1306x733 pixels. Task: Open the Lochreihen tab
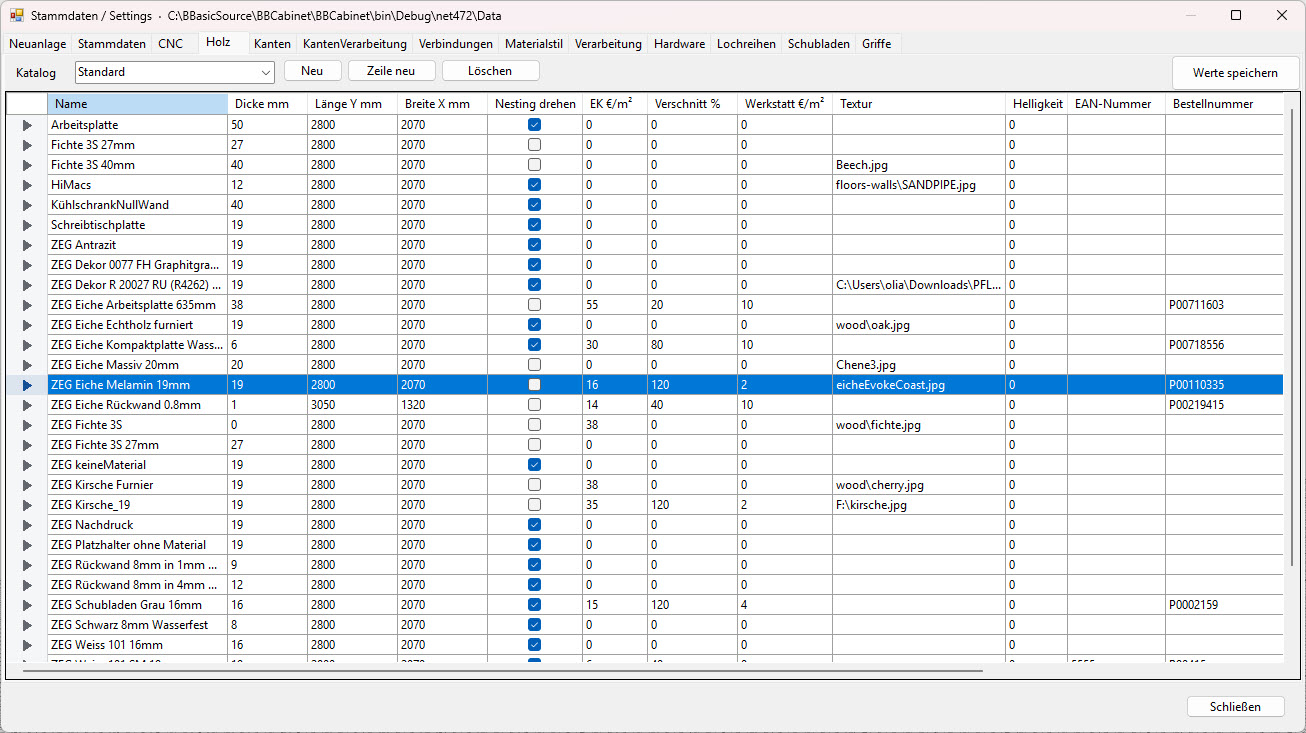(748, 44)
